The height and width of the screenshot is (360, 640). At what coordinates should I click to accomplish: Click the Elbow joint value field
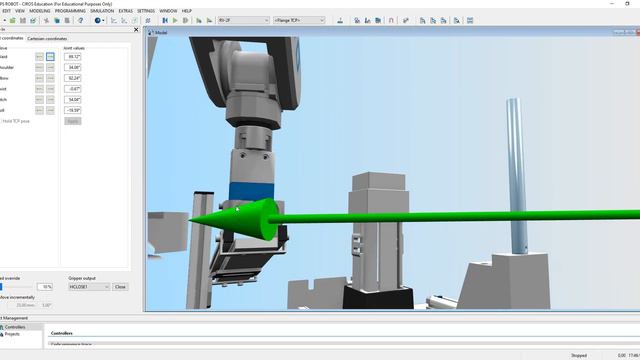[x=73, y=78]
